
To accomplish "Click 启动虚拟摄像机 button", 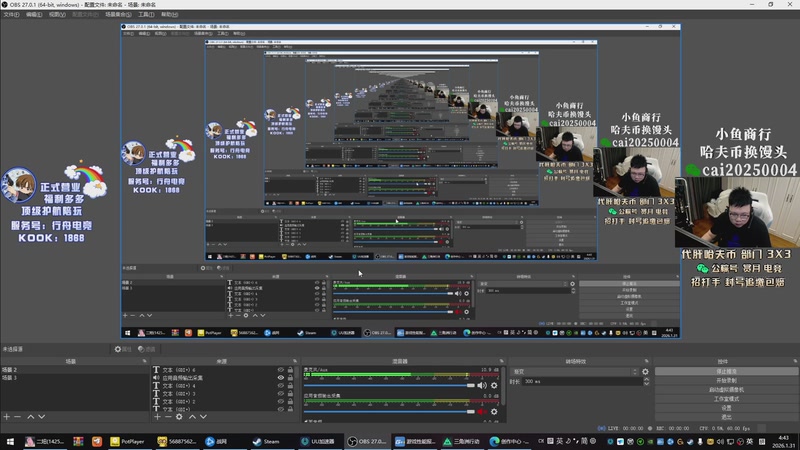I will pos(726,390).
